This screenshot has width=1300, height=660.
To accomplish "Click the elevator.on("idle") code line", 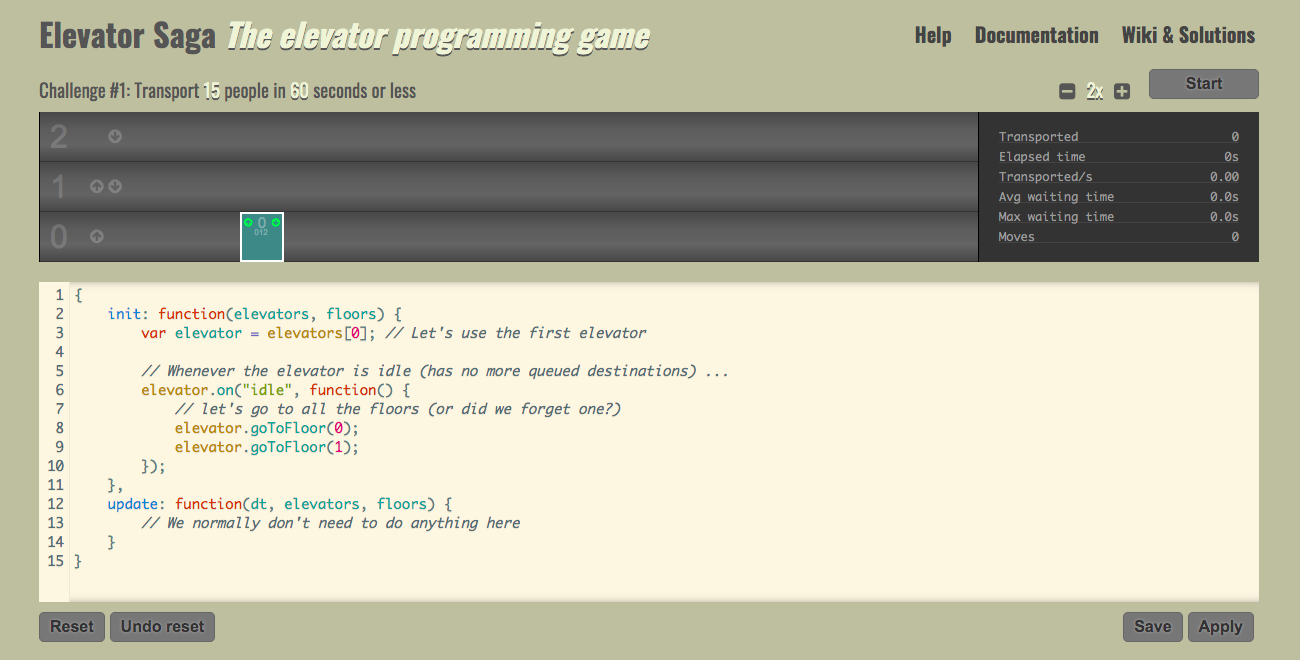I will (276, 390).
